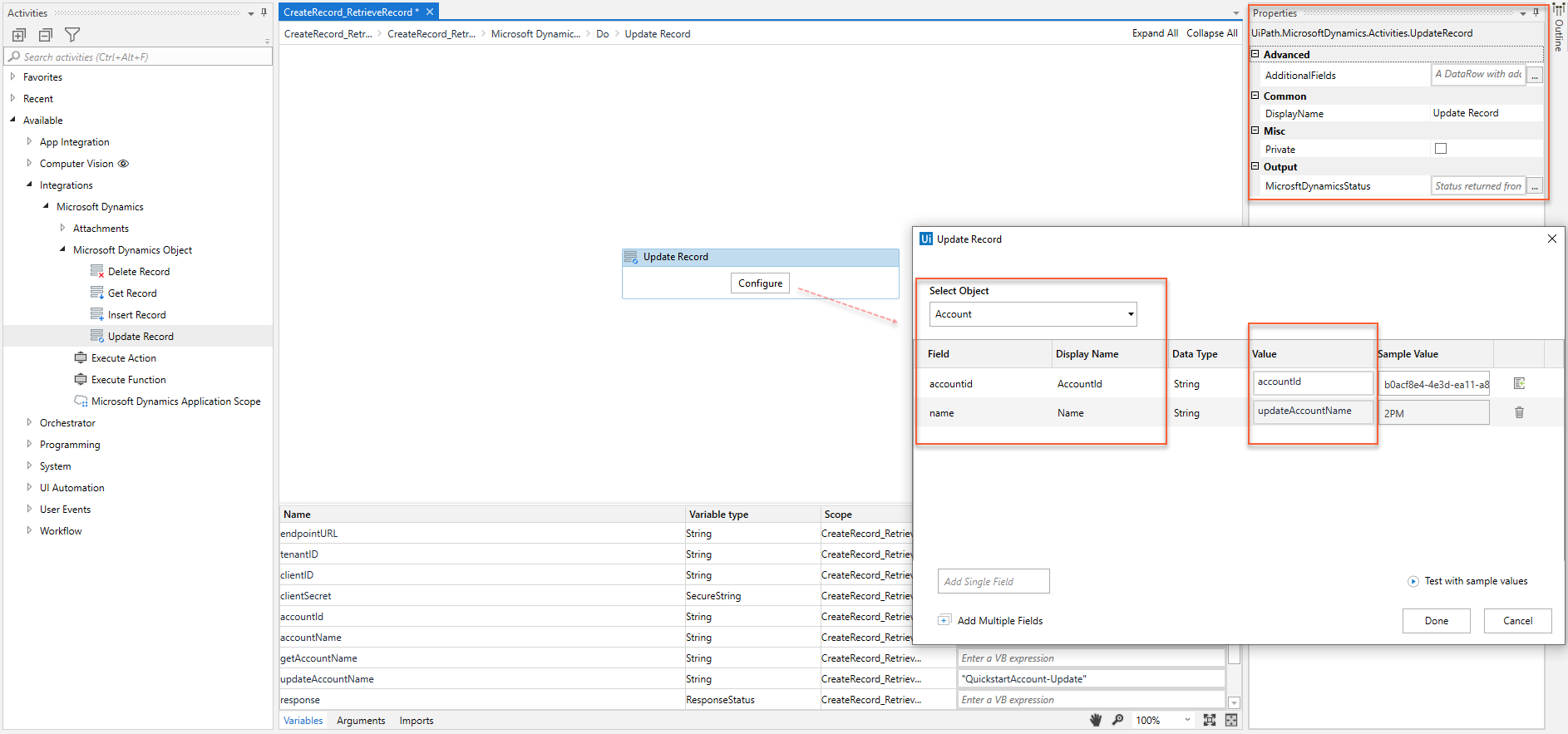
Task: Click the variables panel scroll down arrow
Action: coord(1235,702)
